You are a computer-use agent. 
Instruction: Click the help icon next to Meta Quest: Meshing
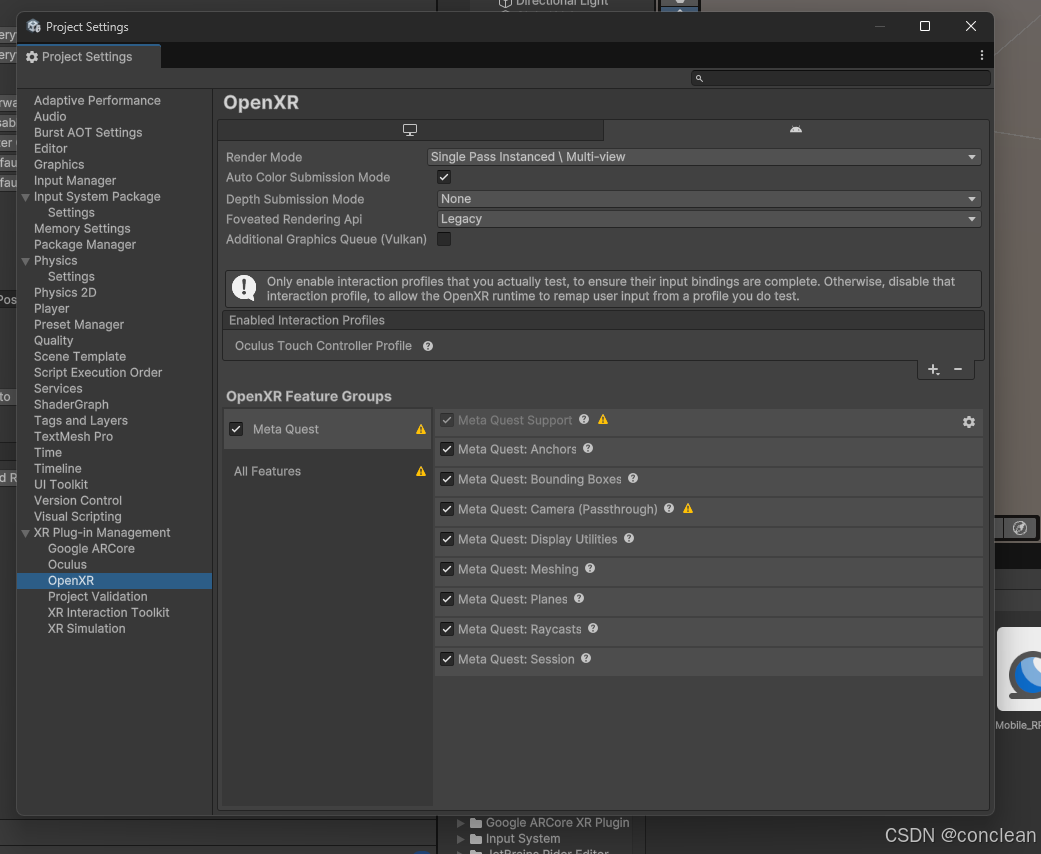click(589, 569)
